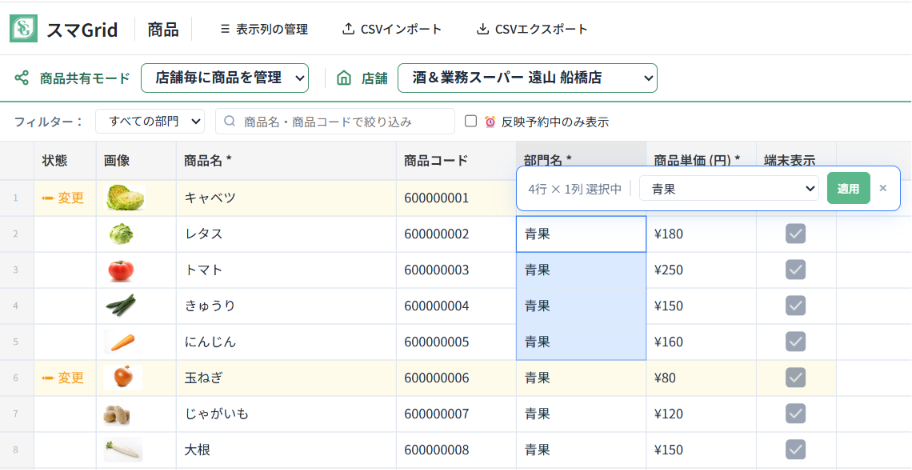Open the すべての部門 filter dropdown

[150, 122]
